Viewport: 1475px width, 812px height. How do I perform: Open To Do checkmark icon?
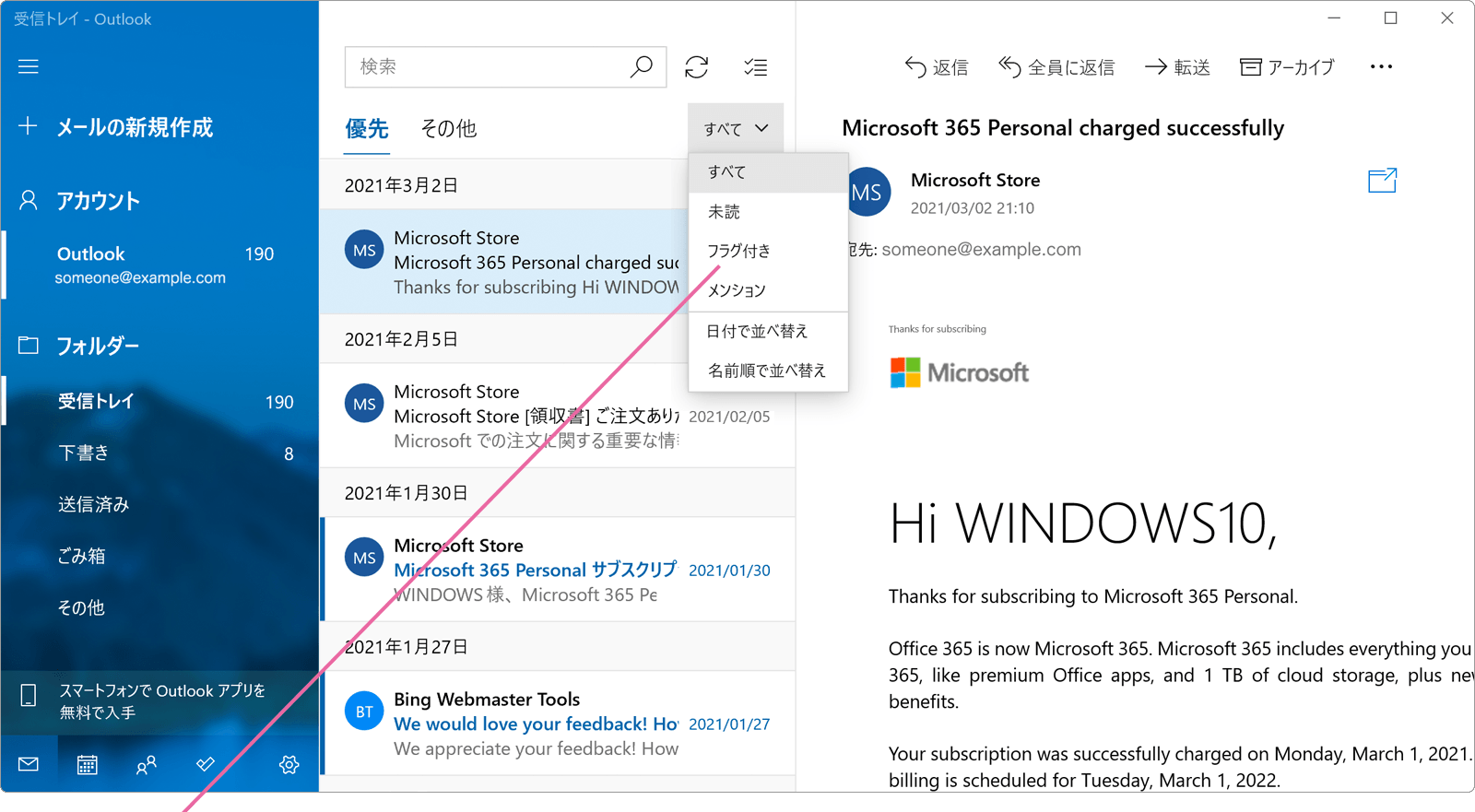pos(206,764)
